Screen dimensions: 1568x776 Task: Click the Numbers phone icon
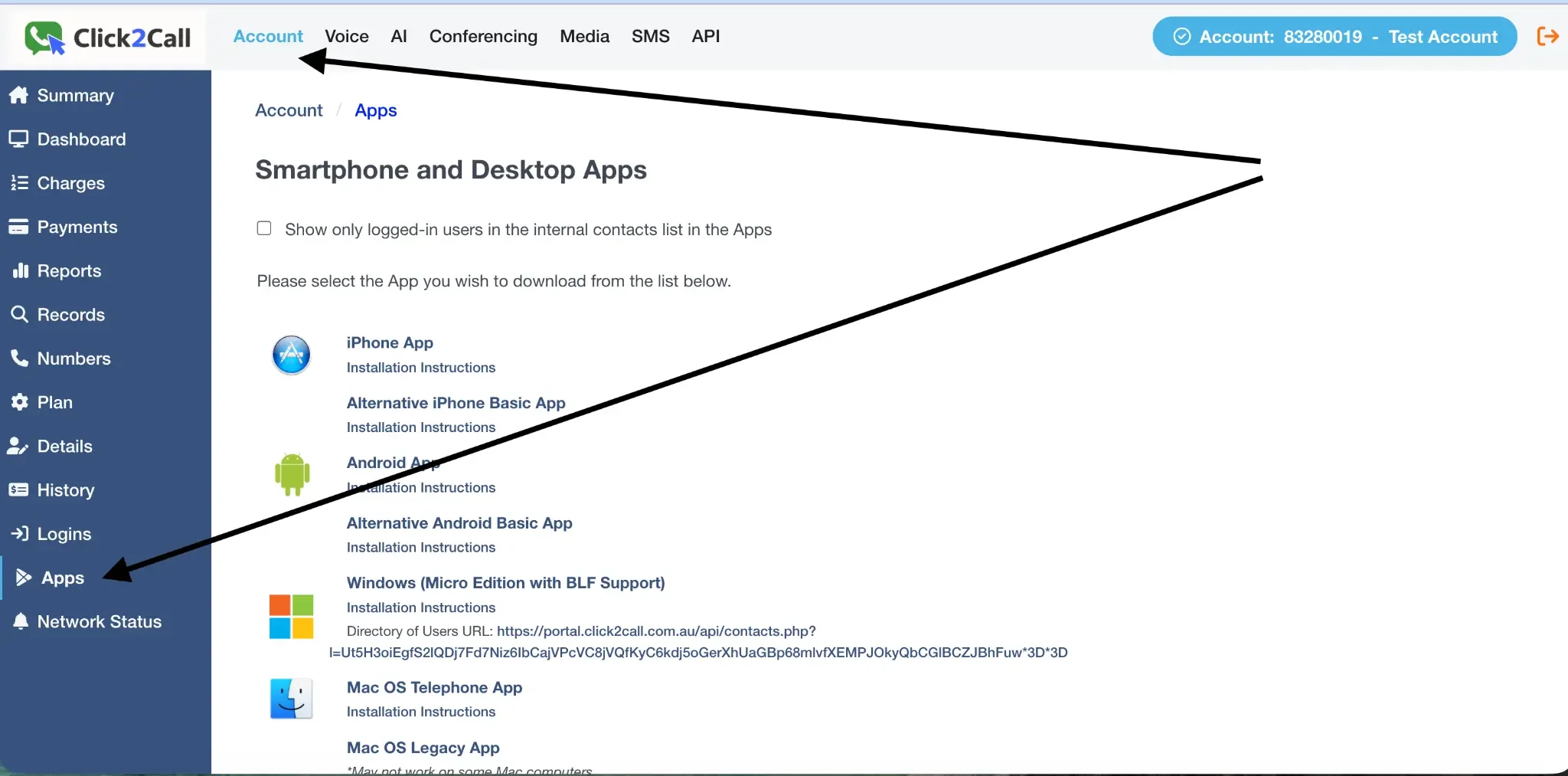[x=20, y=358]
